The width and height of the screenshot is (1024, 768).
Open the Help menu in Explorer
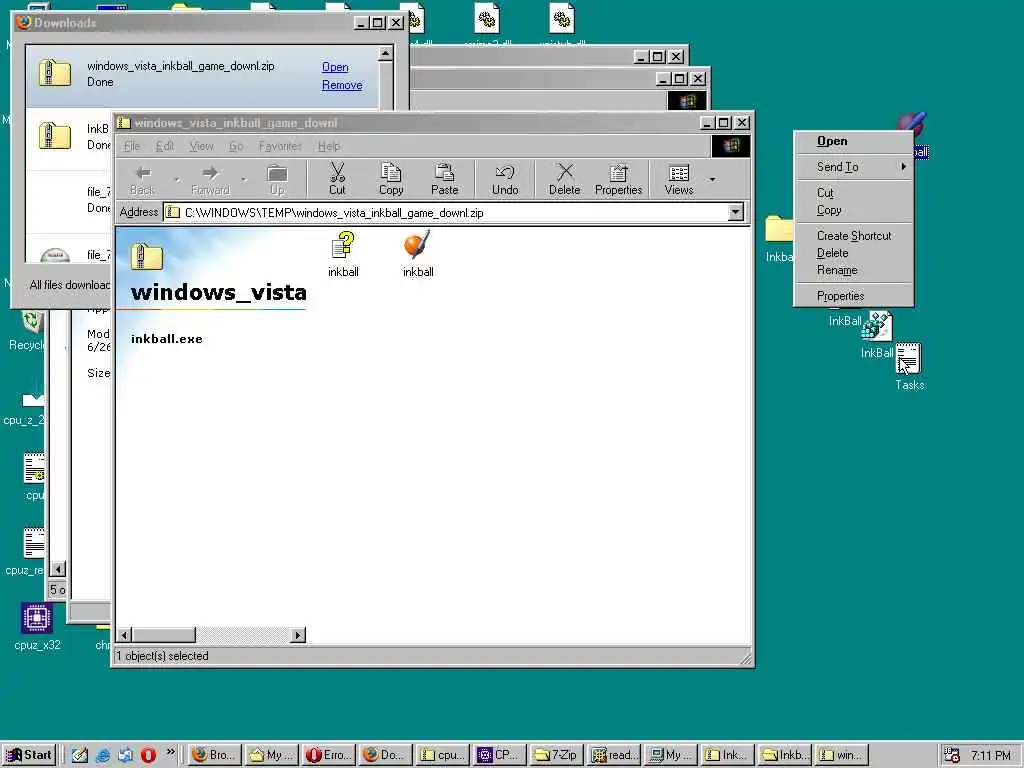329,146
